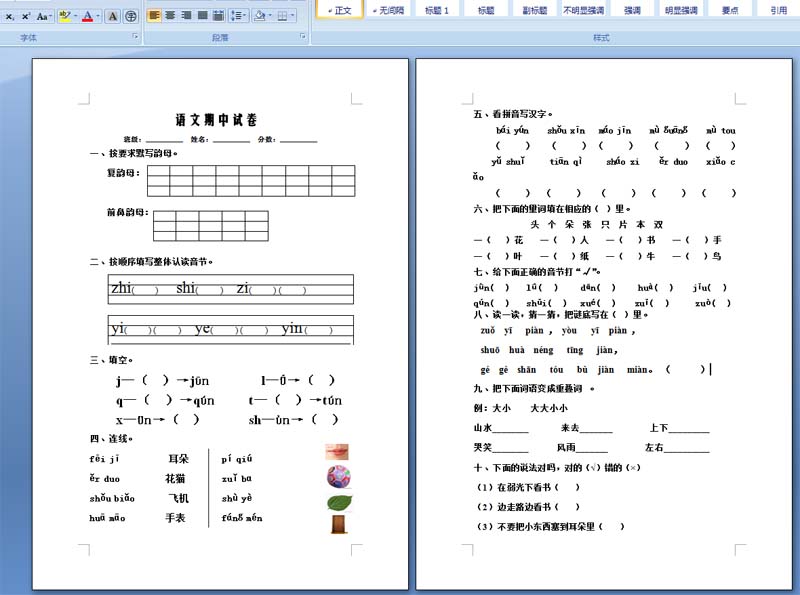Click the statement (1) 在弱光下看书
This screenshot has width=800, height=595.
528,487
